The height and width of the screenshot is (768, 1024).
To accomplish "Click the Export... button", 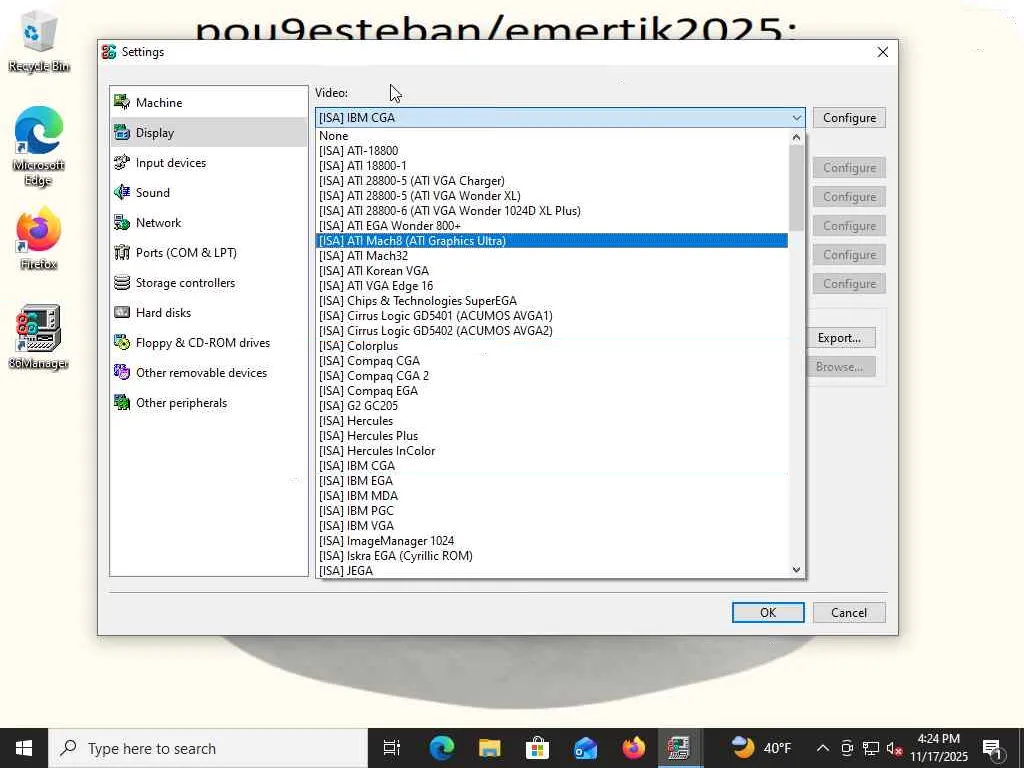I will click(x=839, y=338).
